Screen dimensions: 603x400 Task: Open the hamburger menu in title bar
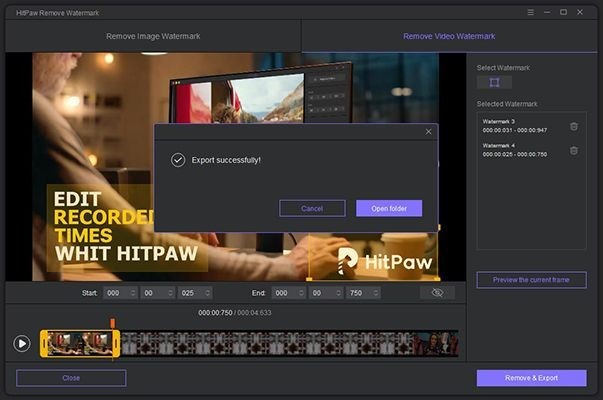coord(530,12)
